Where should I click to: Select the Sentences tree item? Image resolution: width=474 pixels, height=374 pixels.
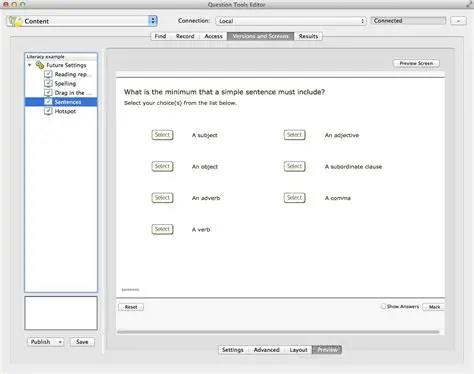[x=61, y=102]
